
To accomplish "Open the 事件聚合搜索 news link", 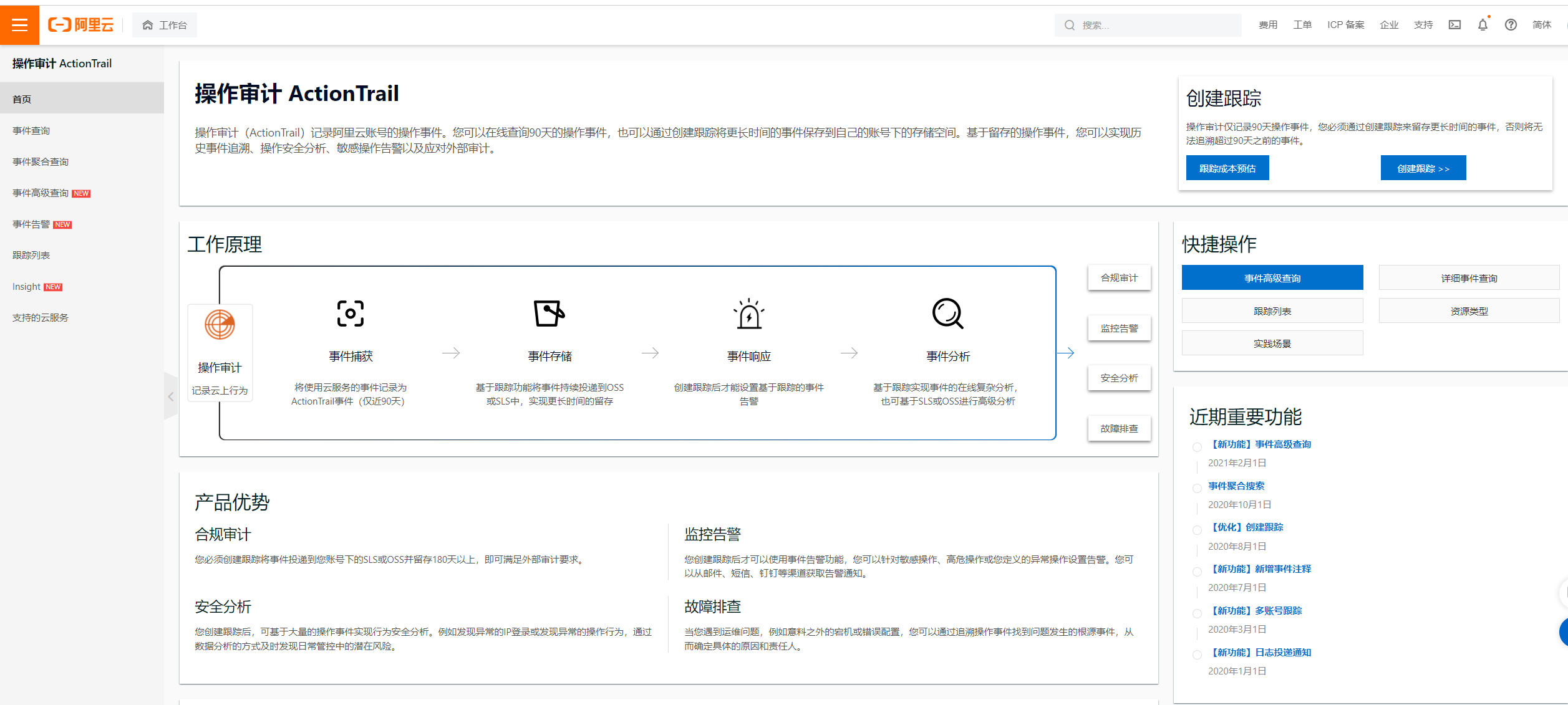I will 1236,486.
